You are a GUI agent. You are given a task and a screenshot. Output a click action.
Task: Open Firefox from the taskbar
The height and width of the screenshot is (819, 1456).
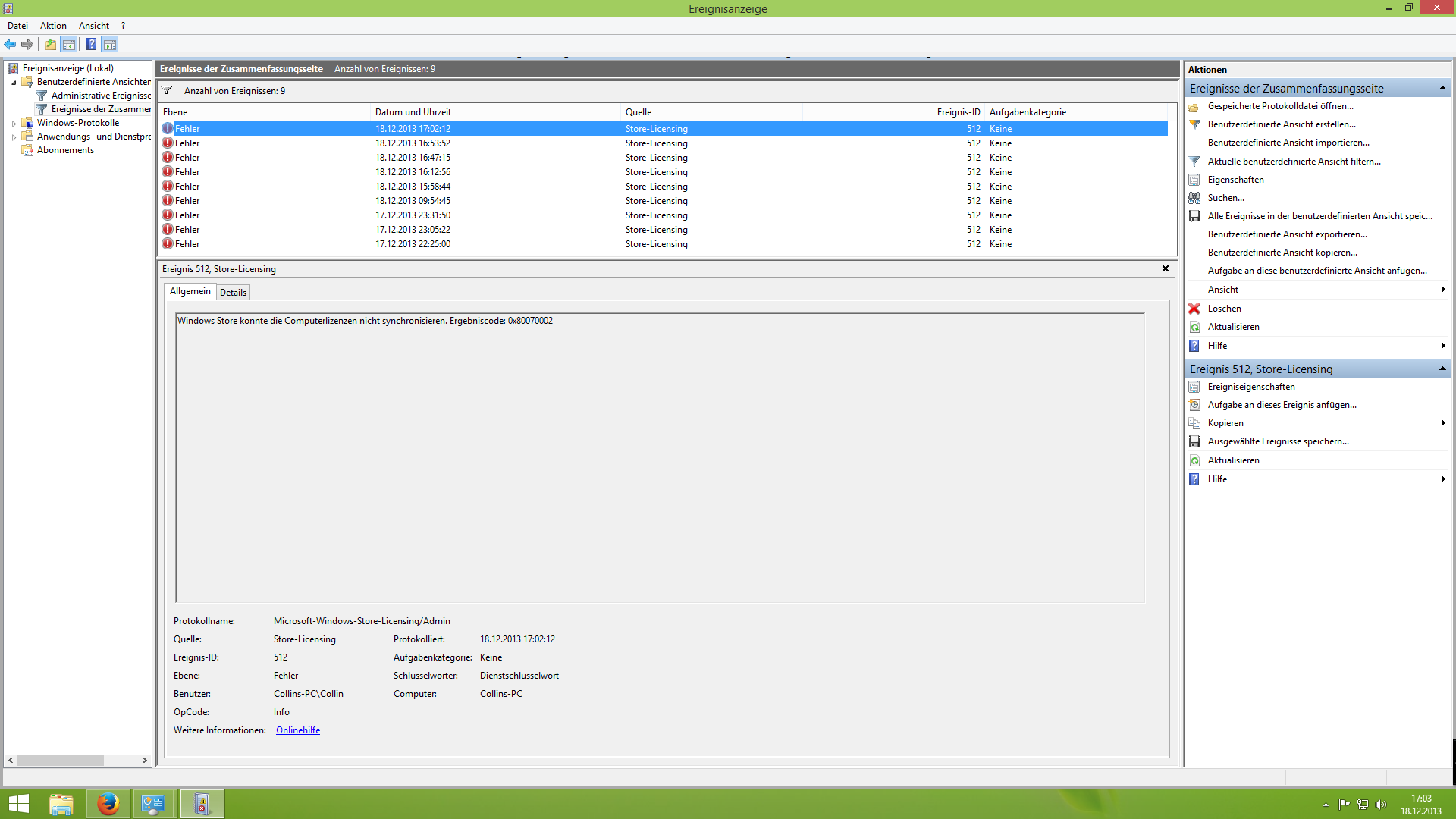tap(108, 804)
